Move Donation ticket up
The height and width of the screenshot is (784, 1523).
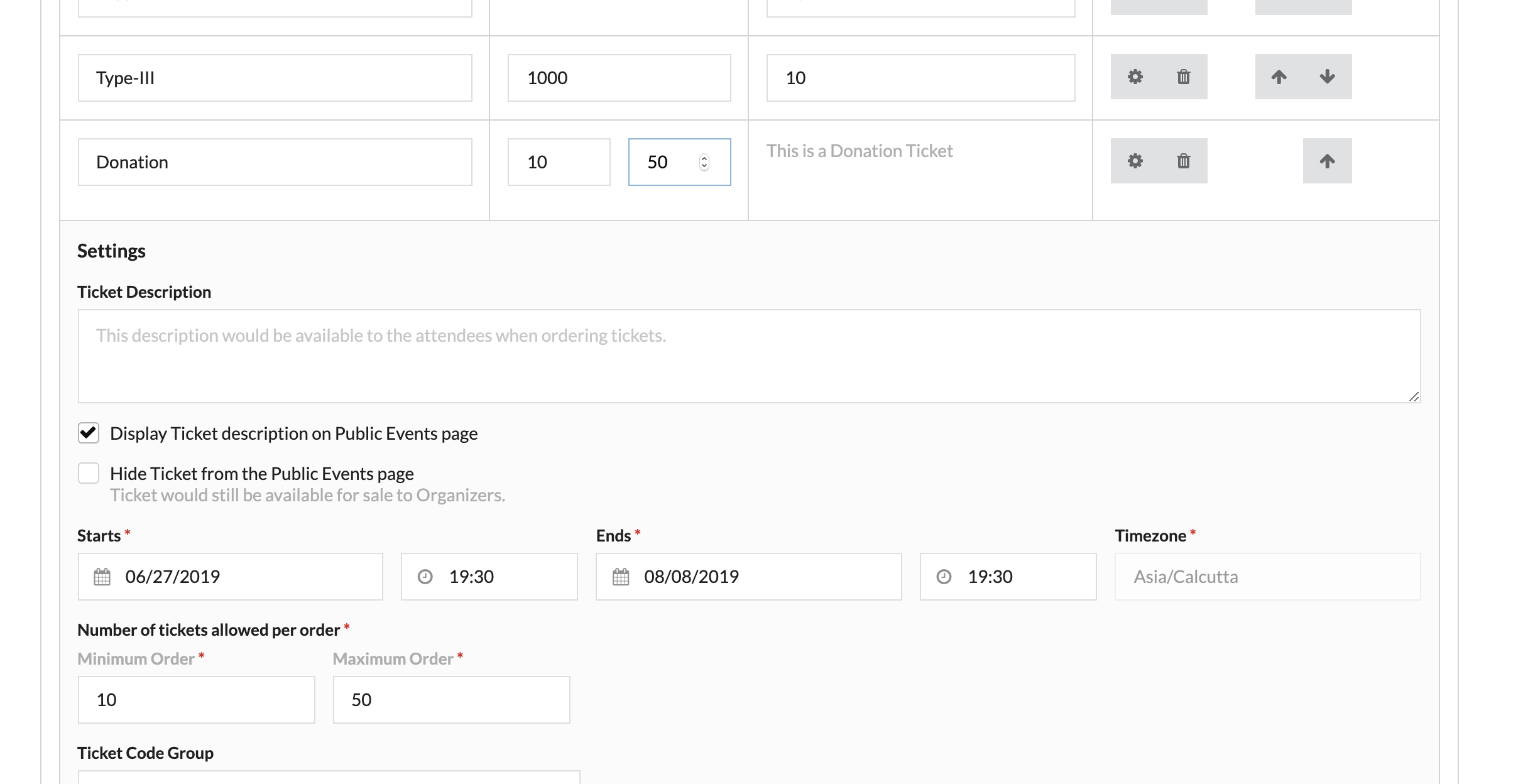1327,161
